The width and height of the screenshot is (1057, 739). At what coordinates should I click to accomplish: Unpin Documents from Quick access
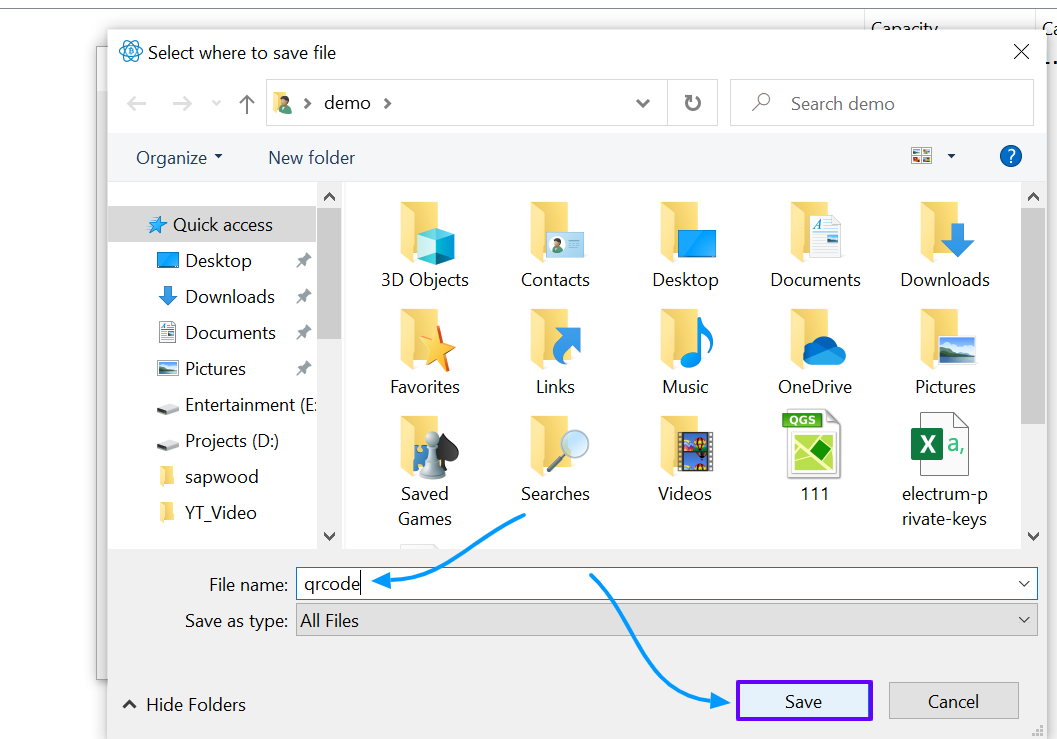coord(303,332)
